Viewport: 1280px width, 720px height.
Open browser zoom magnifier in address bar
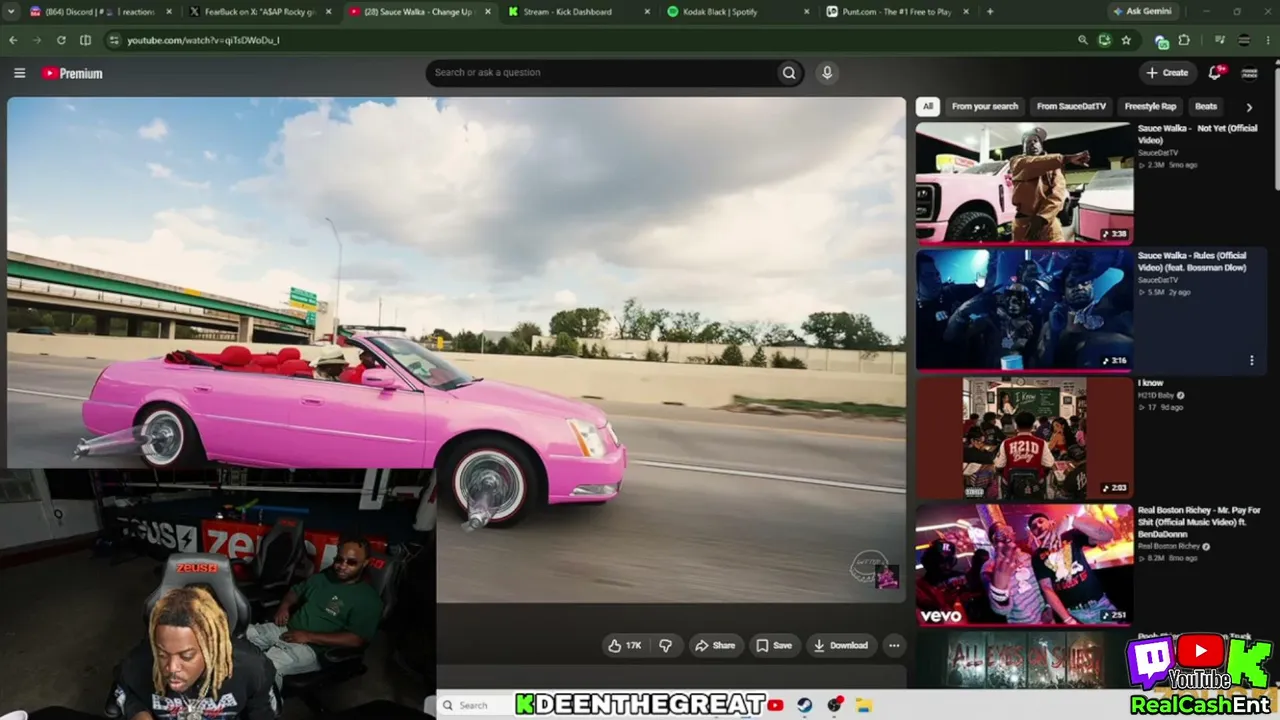tap(1083, 40)
